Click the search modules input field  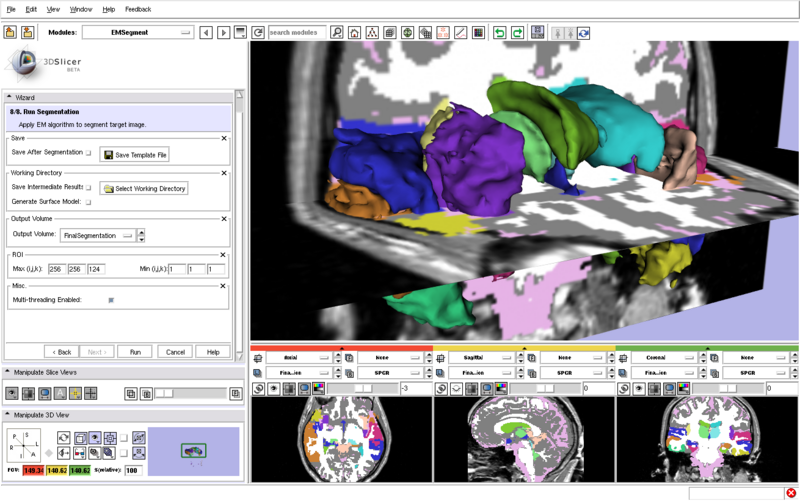297,33
